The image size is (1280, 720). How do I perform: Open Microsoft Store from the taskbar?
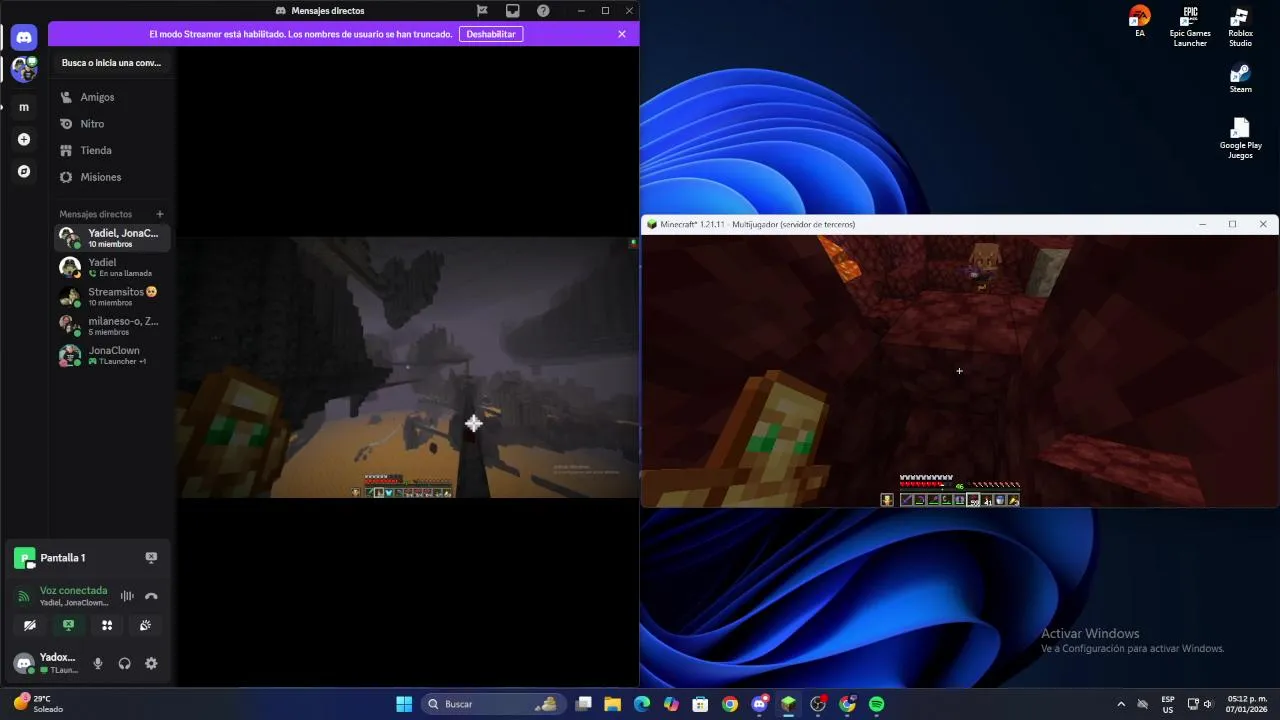coord(701,704)
